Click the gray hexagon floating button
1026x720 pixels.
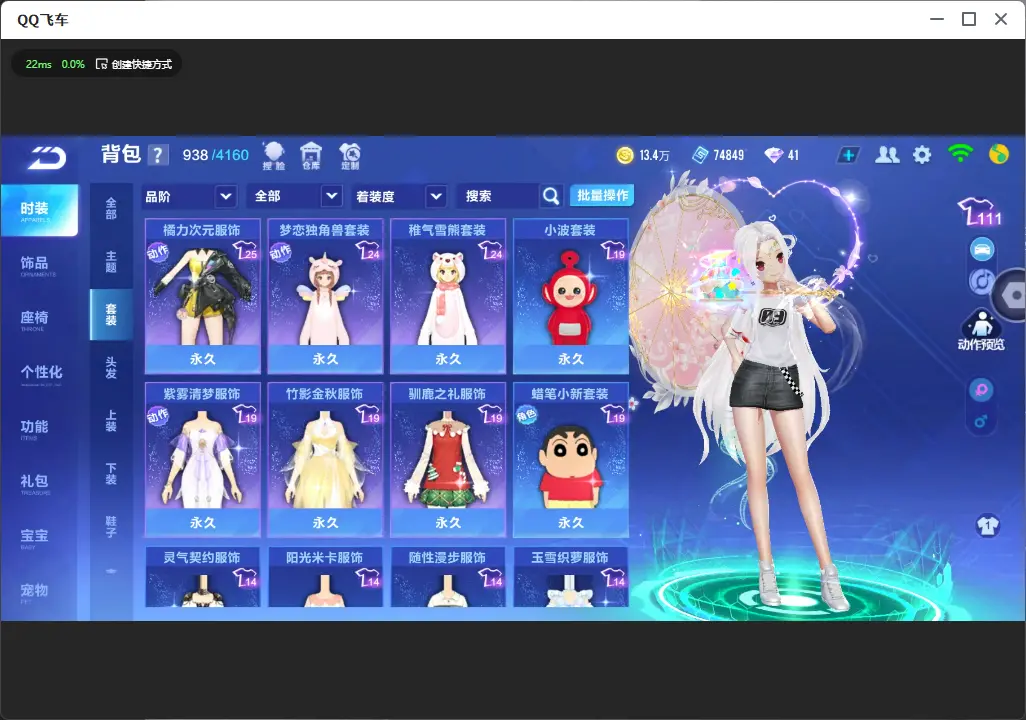(x=1012, y=295)
